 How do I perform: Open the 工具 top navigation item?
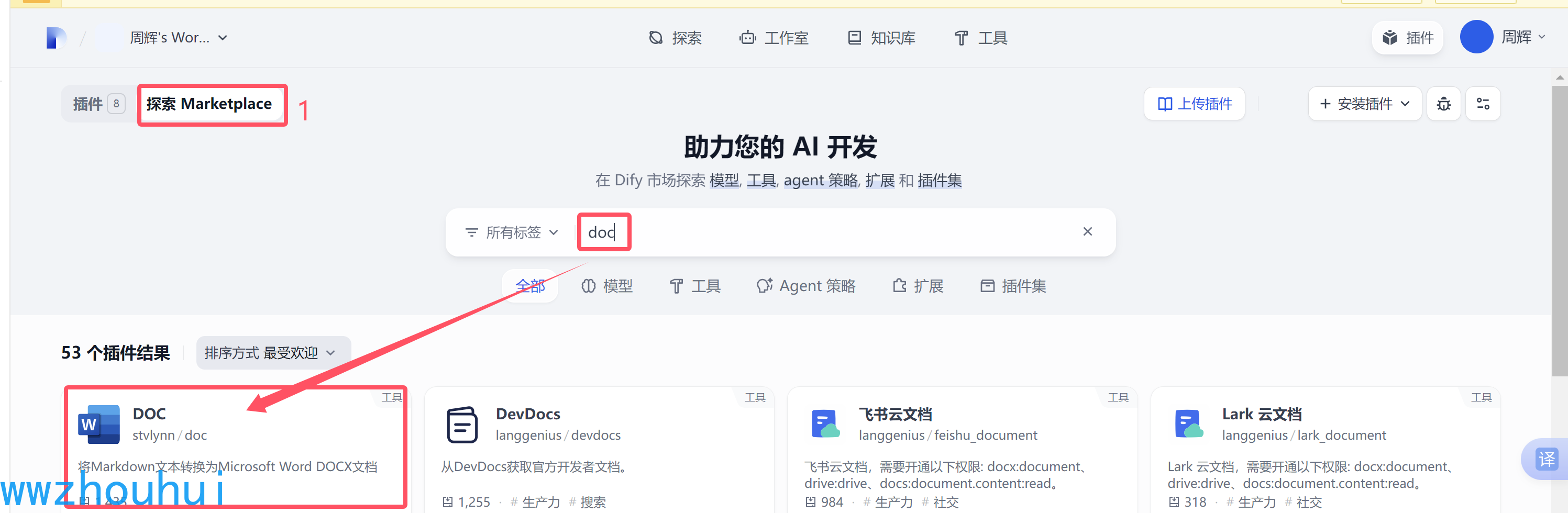[980, 38]
